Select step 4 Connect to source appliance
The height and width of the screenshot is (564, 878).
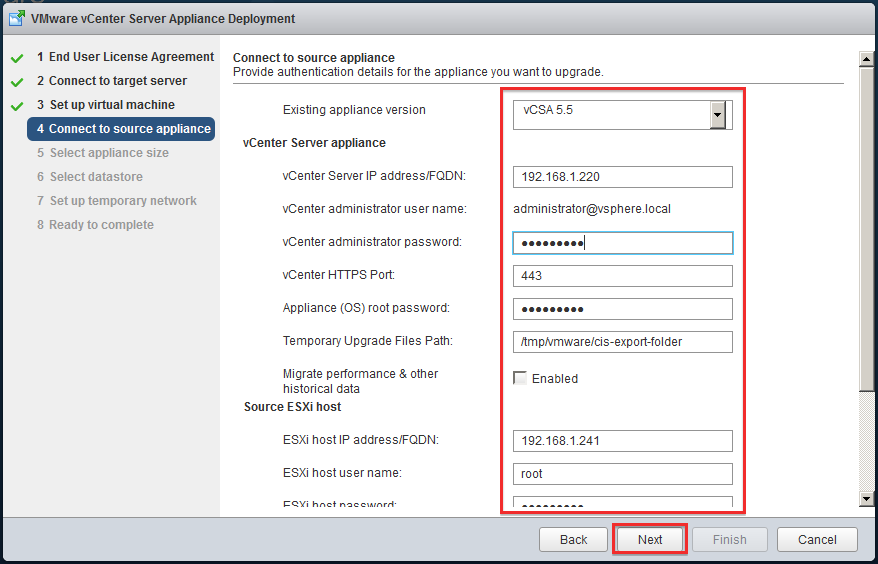[x=121, y=129]
